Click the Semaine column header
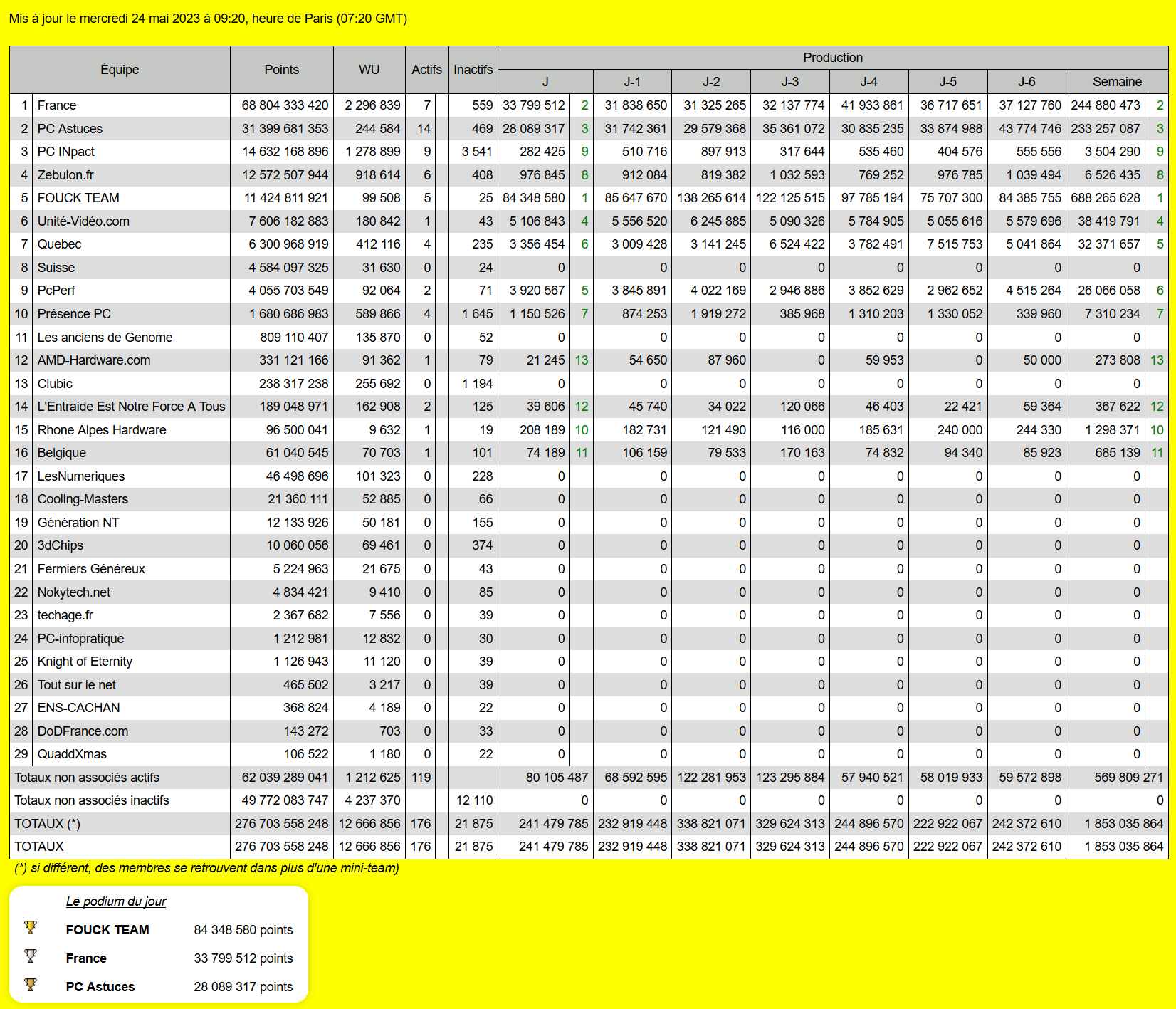This screenshot has width=1176, height=1009. (x=1116, y=82)
